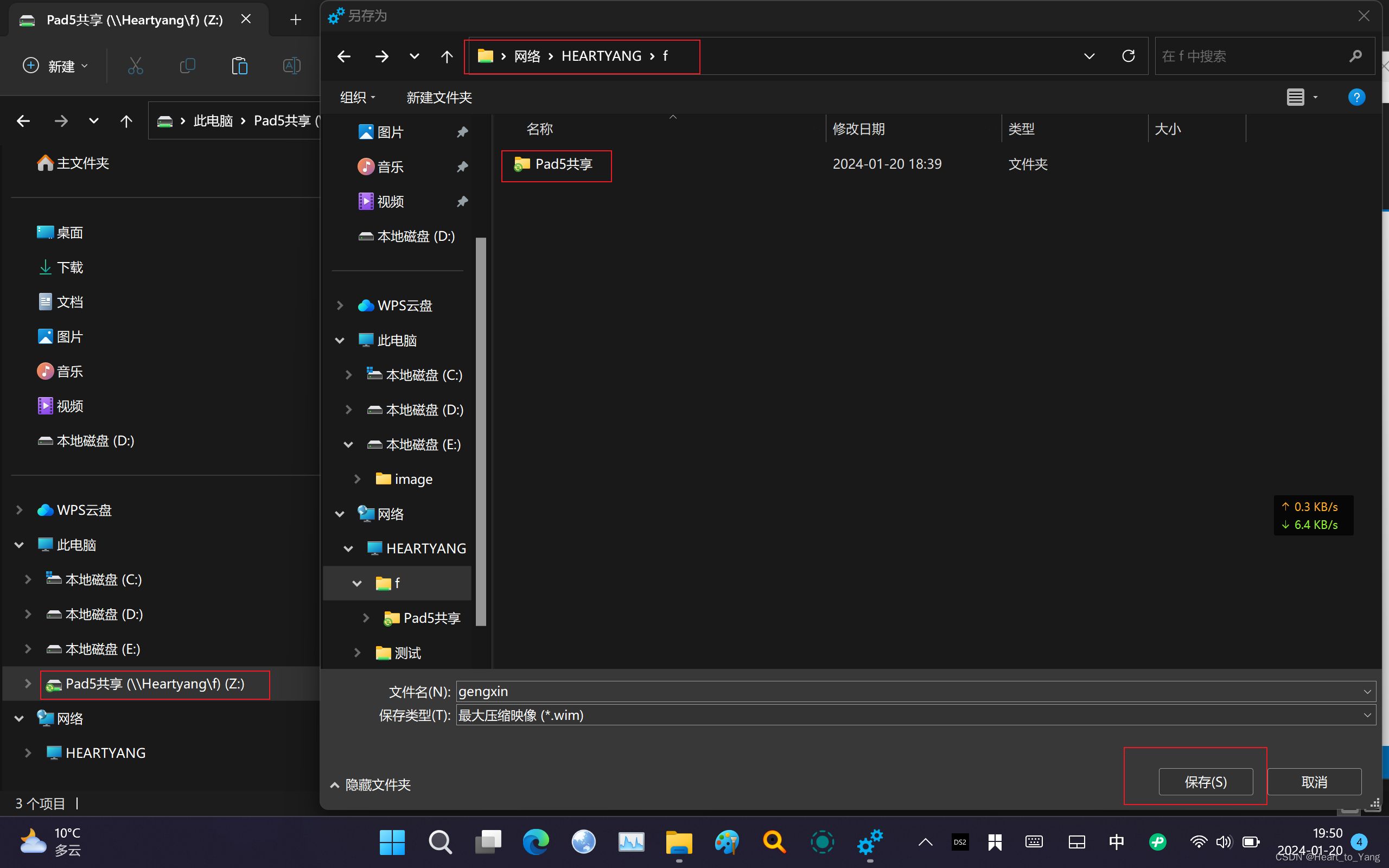Collapse 此电脑 in dialog tree
Viewport: 1389px width, 868px height.
340,341
